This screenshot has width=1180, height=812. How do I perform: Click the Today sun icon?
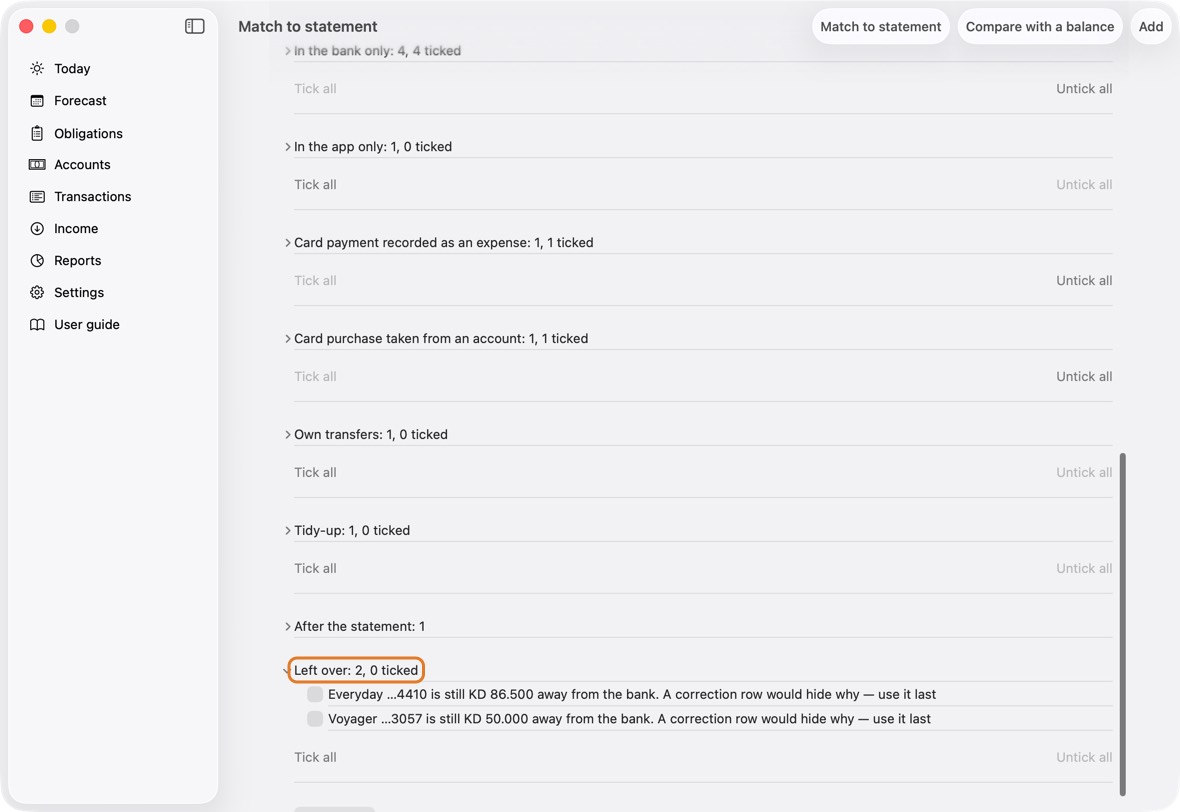[37, 68]
